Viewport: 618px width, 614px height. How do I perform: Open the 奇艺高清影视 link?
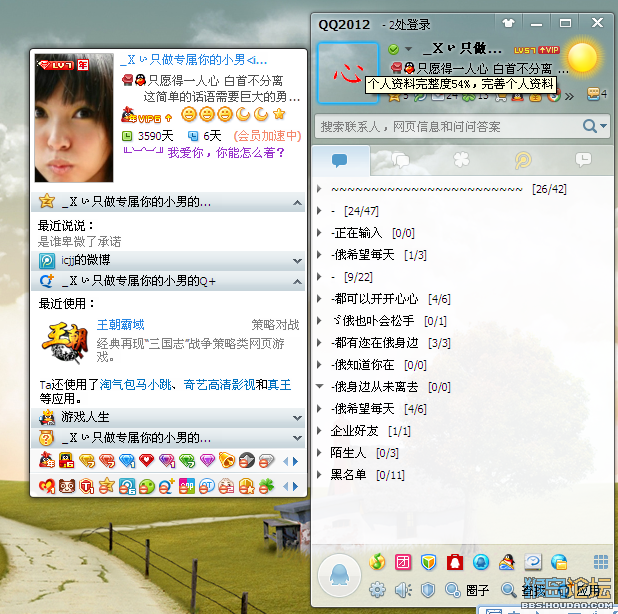pyautogui.click(x=220, y=385)
